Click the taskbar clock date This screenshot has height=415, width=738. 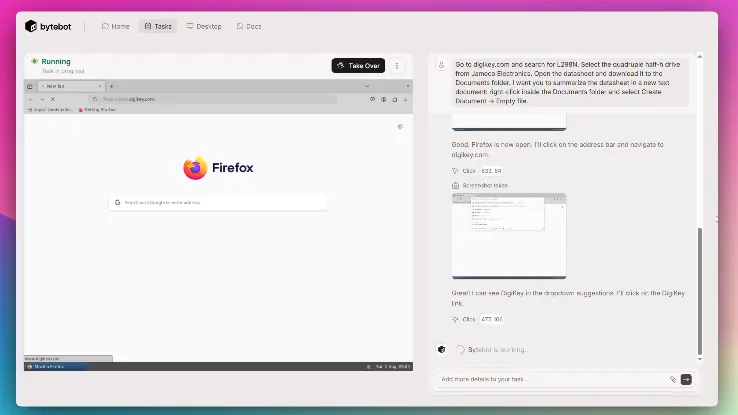point(393,367)
